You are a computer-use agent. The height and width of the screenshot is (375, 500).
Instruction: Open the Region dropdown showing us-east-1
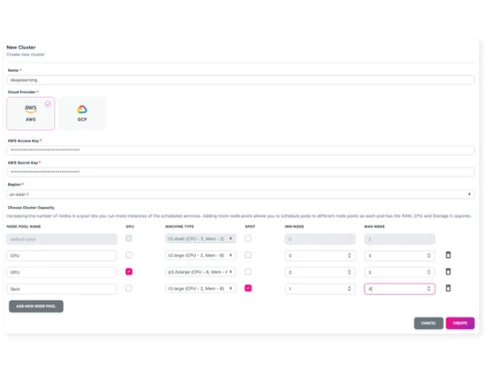click(x=240, y=194)
